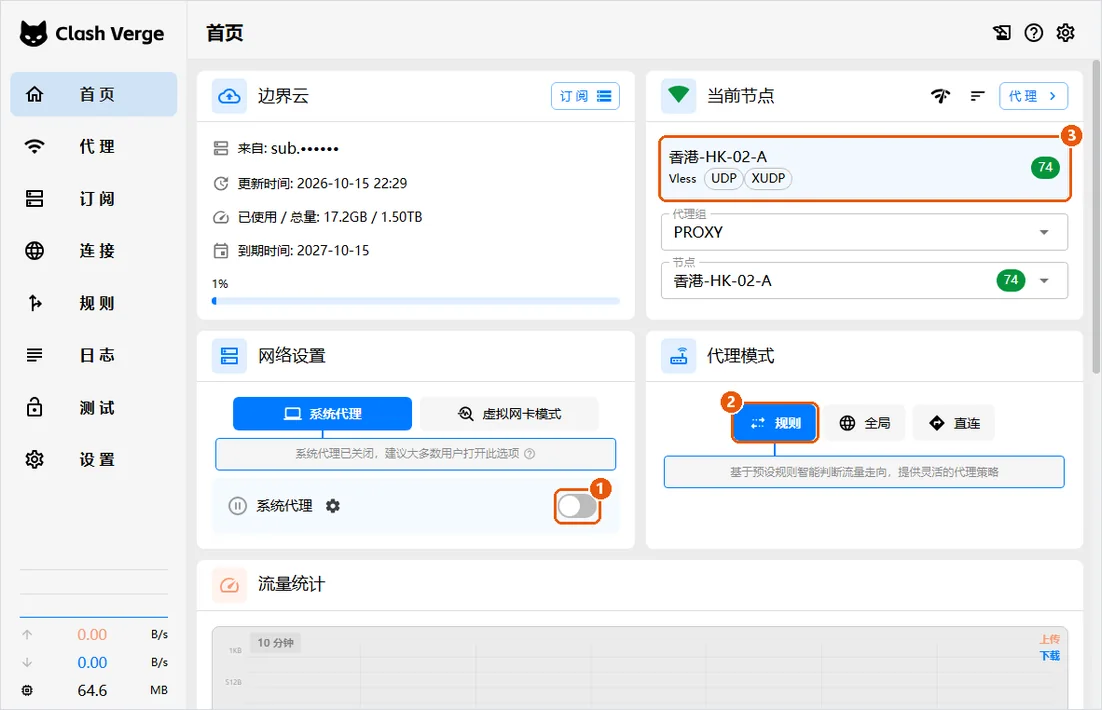
Task: Open the 订阅 subscription button
Action: pyautogui.click(x=585, y=96)
